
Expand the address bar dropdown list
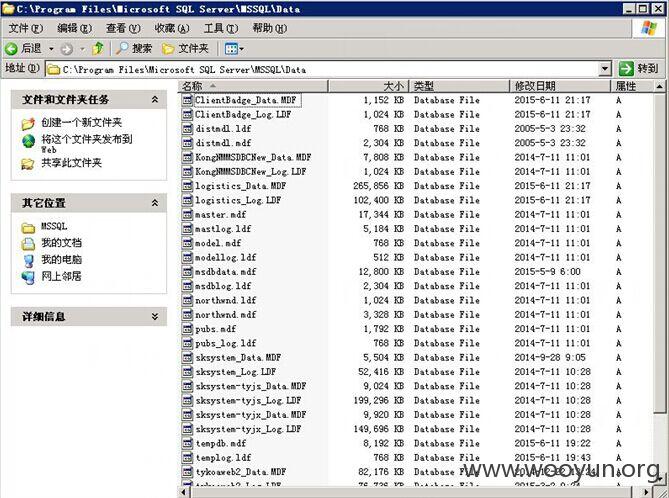pyautogui.click(x=605, y=69)
